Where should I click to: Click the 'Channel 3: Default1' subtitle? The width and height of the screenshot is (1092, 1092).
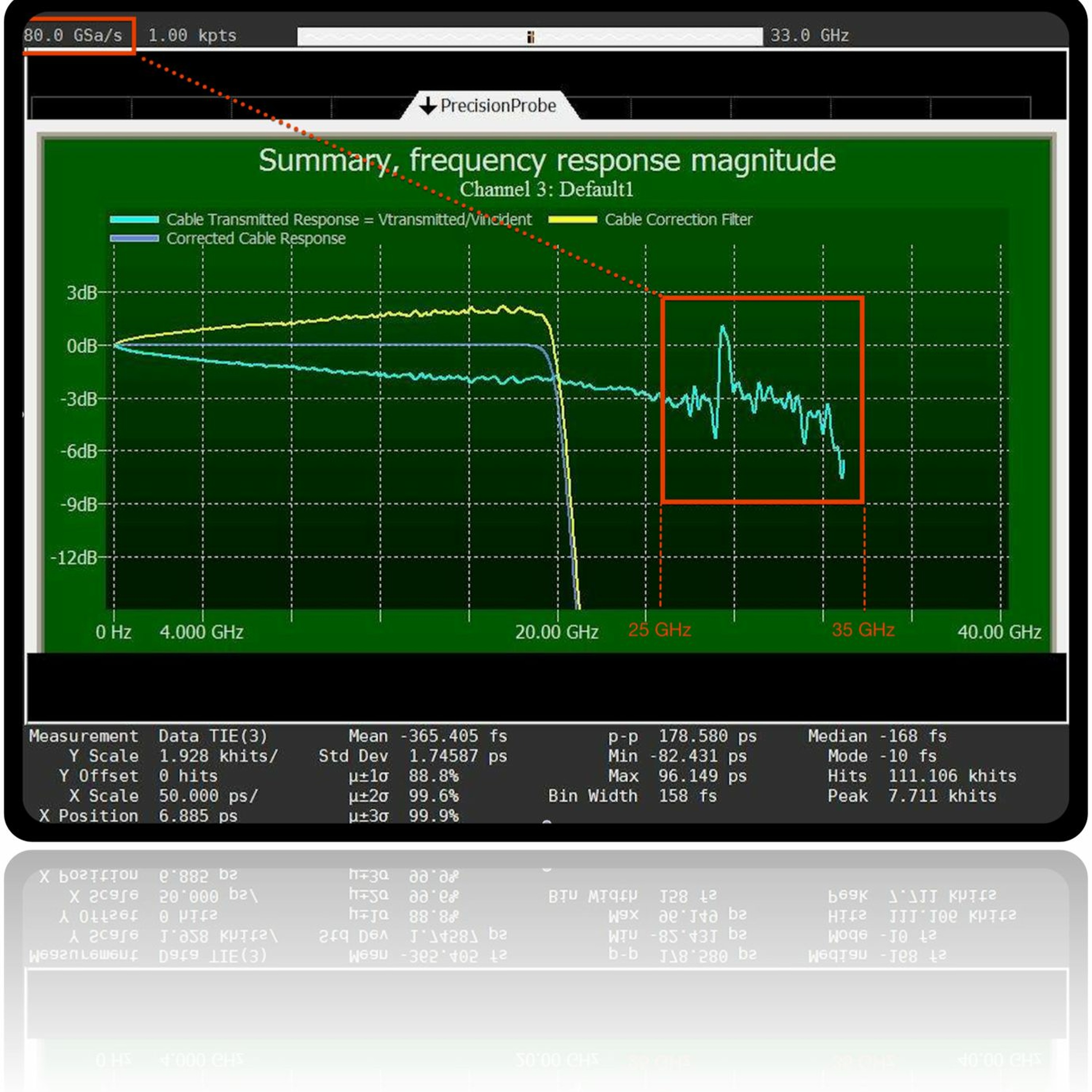tap(547, 189)
